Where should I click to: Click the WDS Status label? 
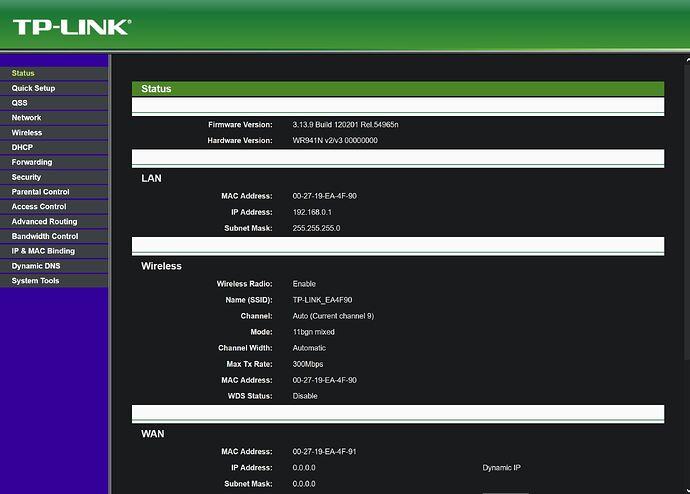click(250, 396)
